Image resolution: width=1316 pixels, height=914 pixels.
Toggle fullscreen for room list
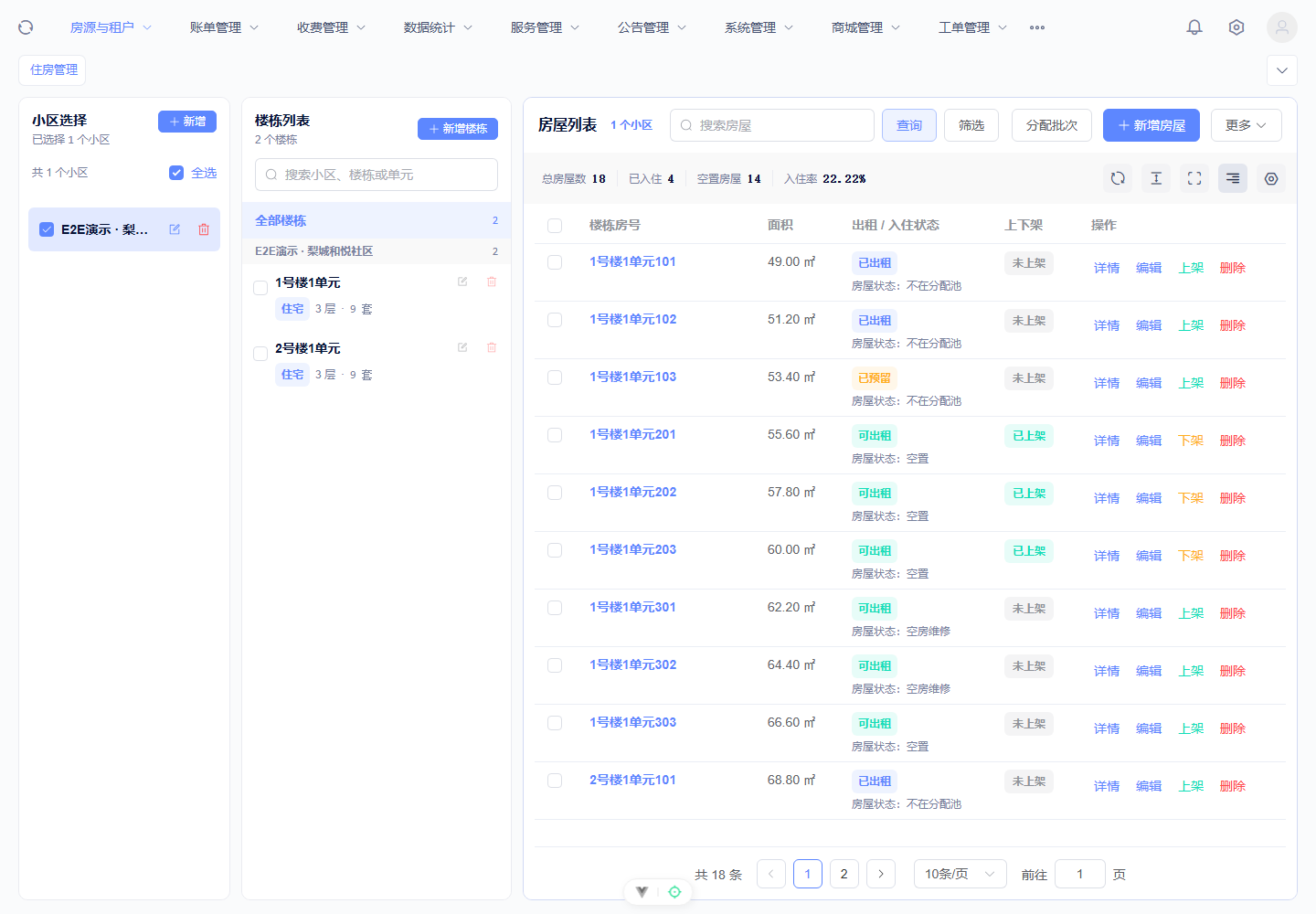pyautogui.click(x=1194, y=178)
